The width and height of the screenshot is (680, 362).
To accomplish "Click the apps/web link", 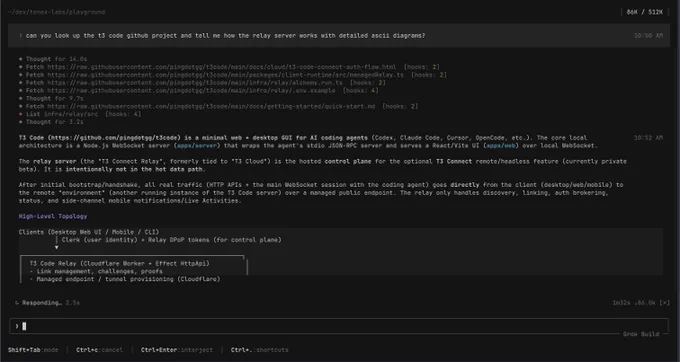I will [x=501, y=146].
